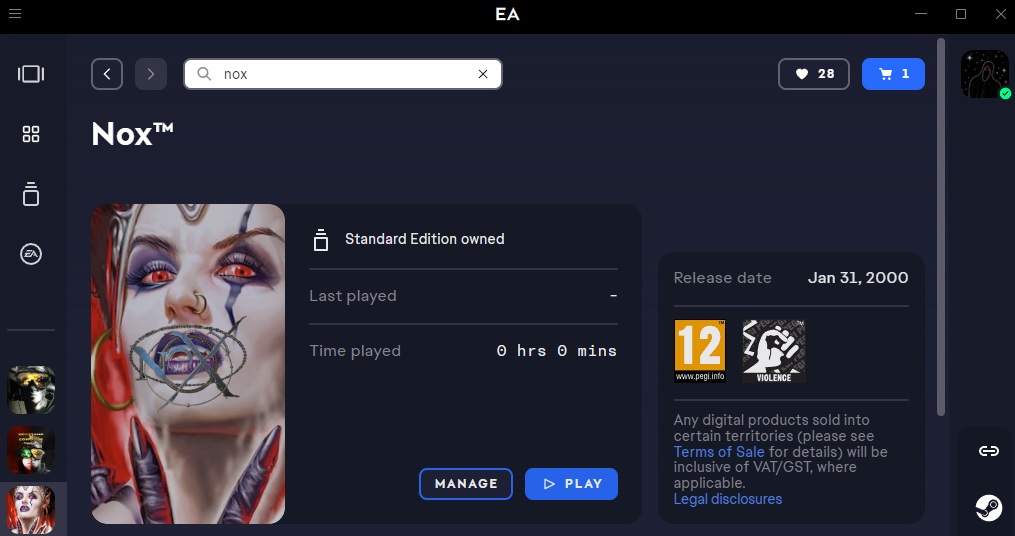Maximize the EA app window
Viewport: 1015px width, 536px height.
point(961,14)
